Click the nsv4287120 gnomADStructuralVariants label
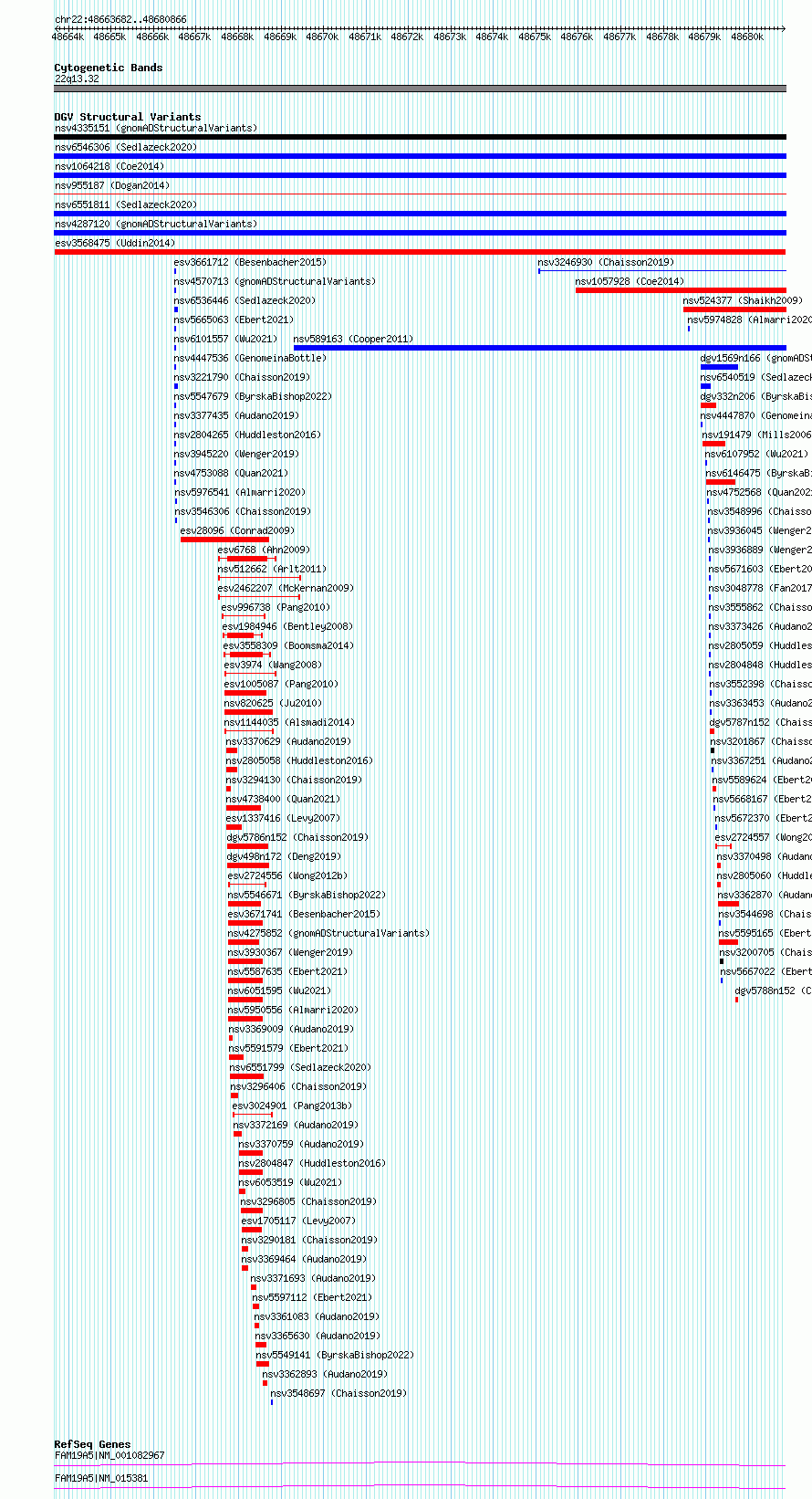The height and width of the screenshot is (1499, 812). [x=155, y=224]
